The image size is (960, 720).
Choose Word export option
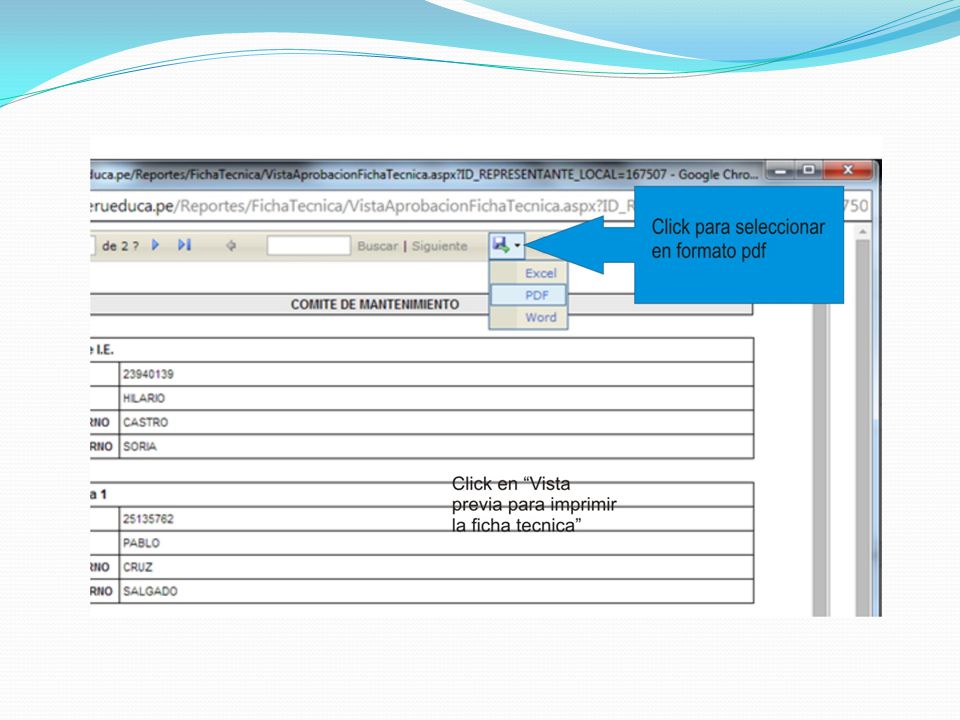pos(529,317)
